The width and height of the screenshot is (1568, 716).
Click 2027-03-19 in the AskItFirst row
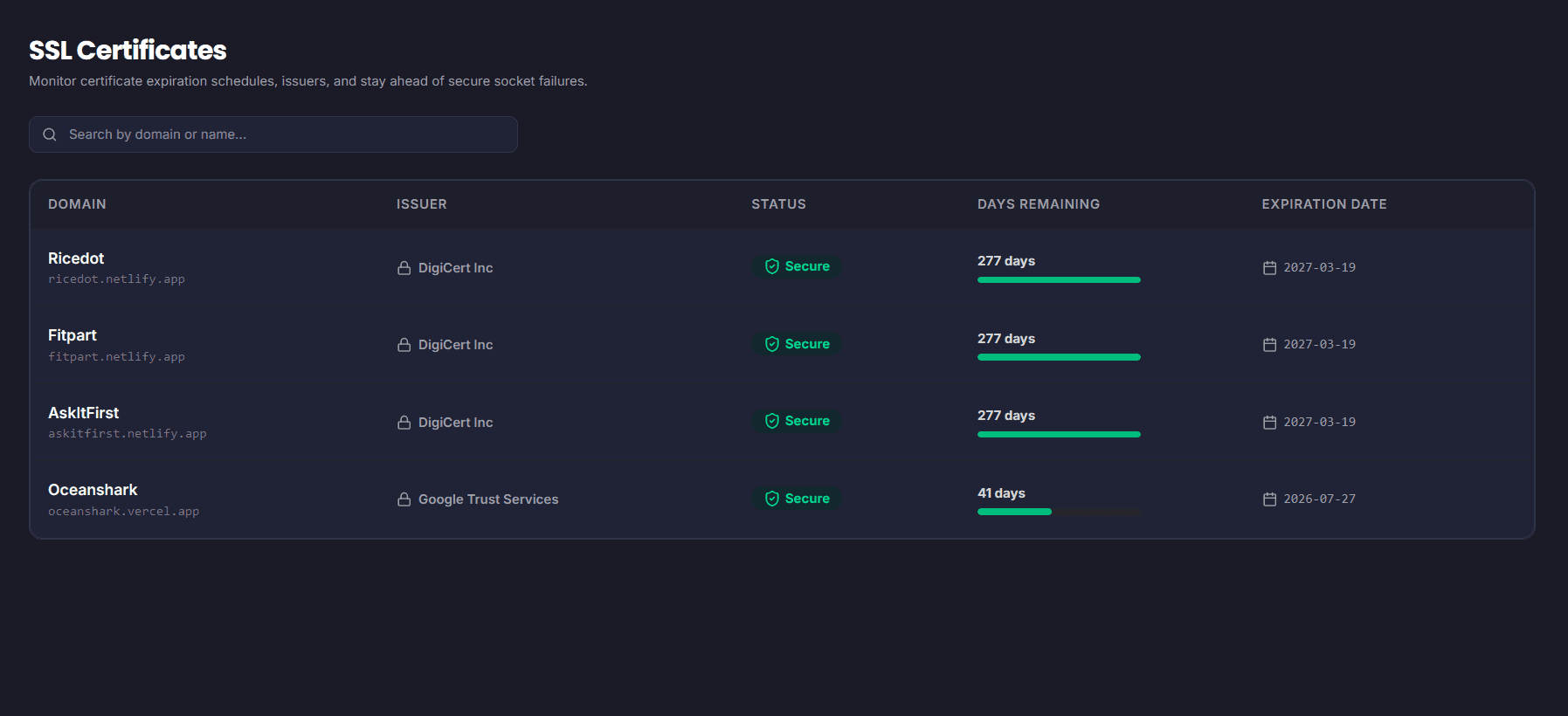click(1320, 423)
